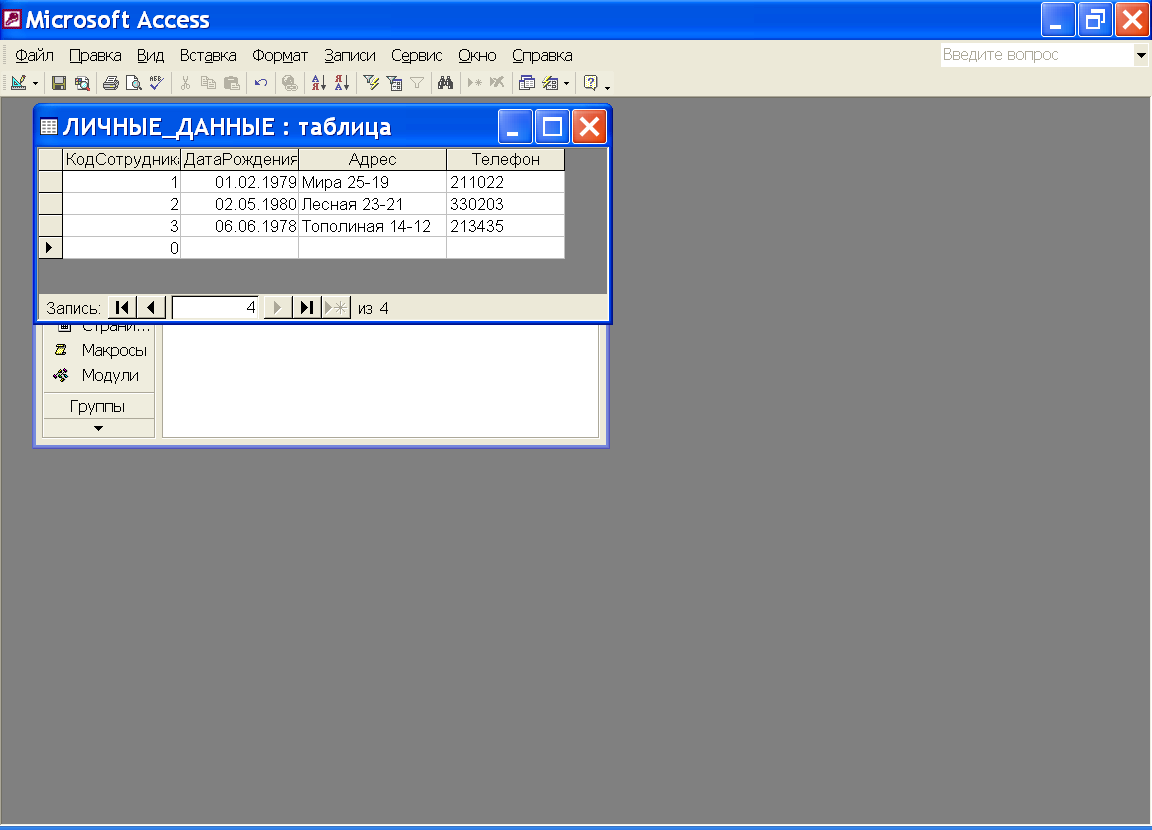1152x830 pixels.
Task: Click the phone cell 330203
Action: (505, 204)
